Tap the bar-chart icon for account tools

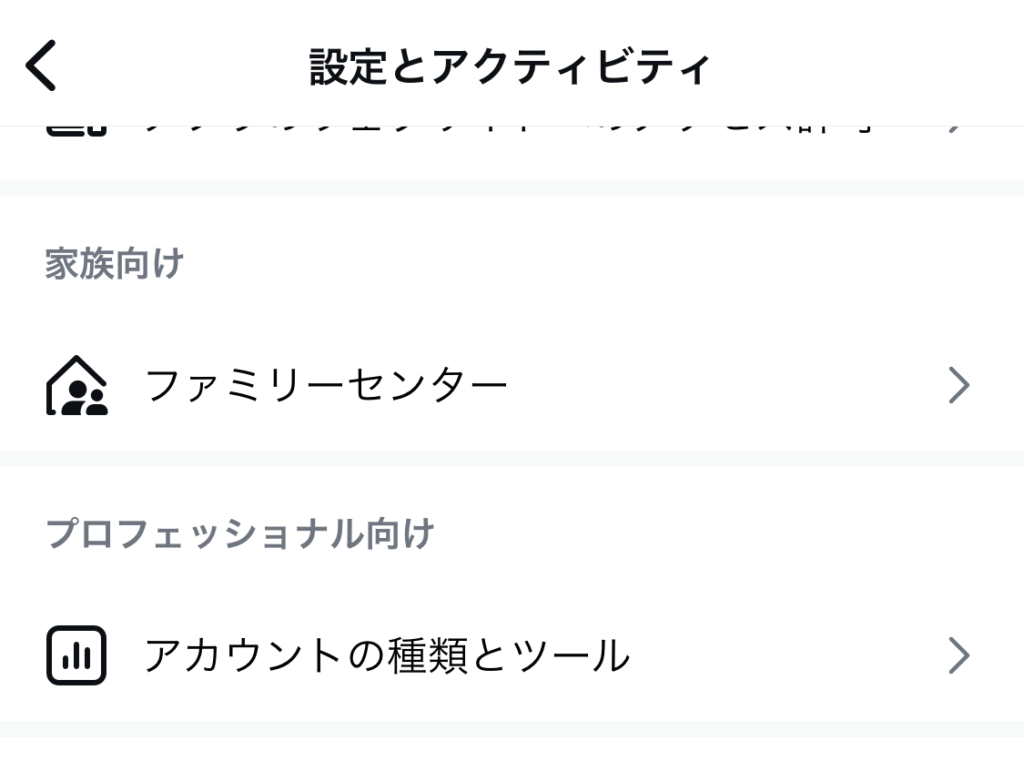76,655
